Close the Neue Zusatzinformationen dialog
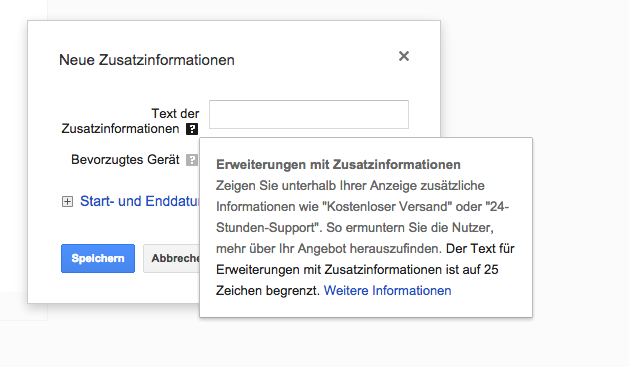Viewport: 629px width, 367px height. click(x=404, y=56)
